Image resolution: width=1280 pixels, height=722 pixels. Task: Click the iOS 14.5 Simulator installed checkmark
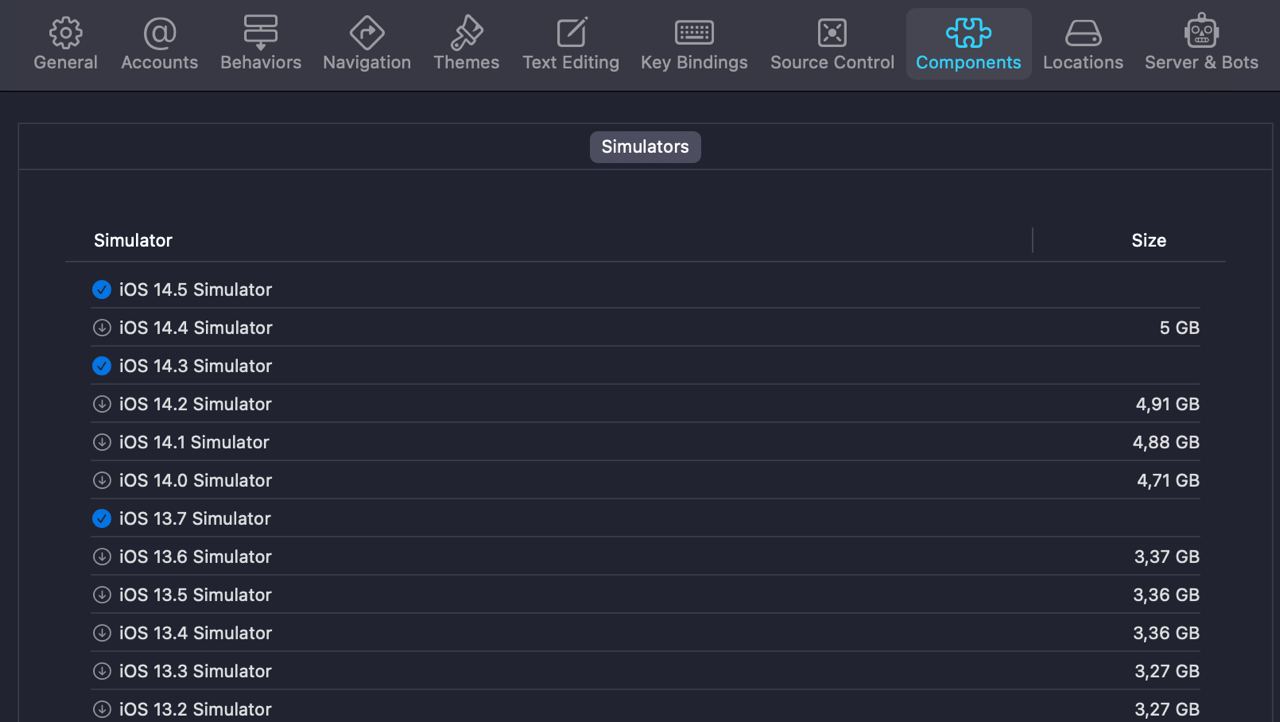point(101,290)
